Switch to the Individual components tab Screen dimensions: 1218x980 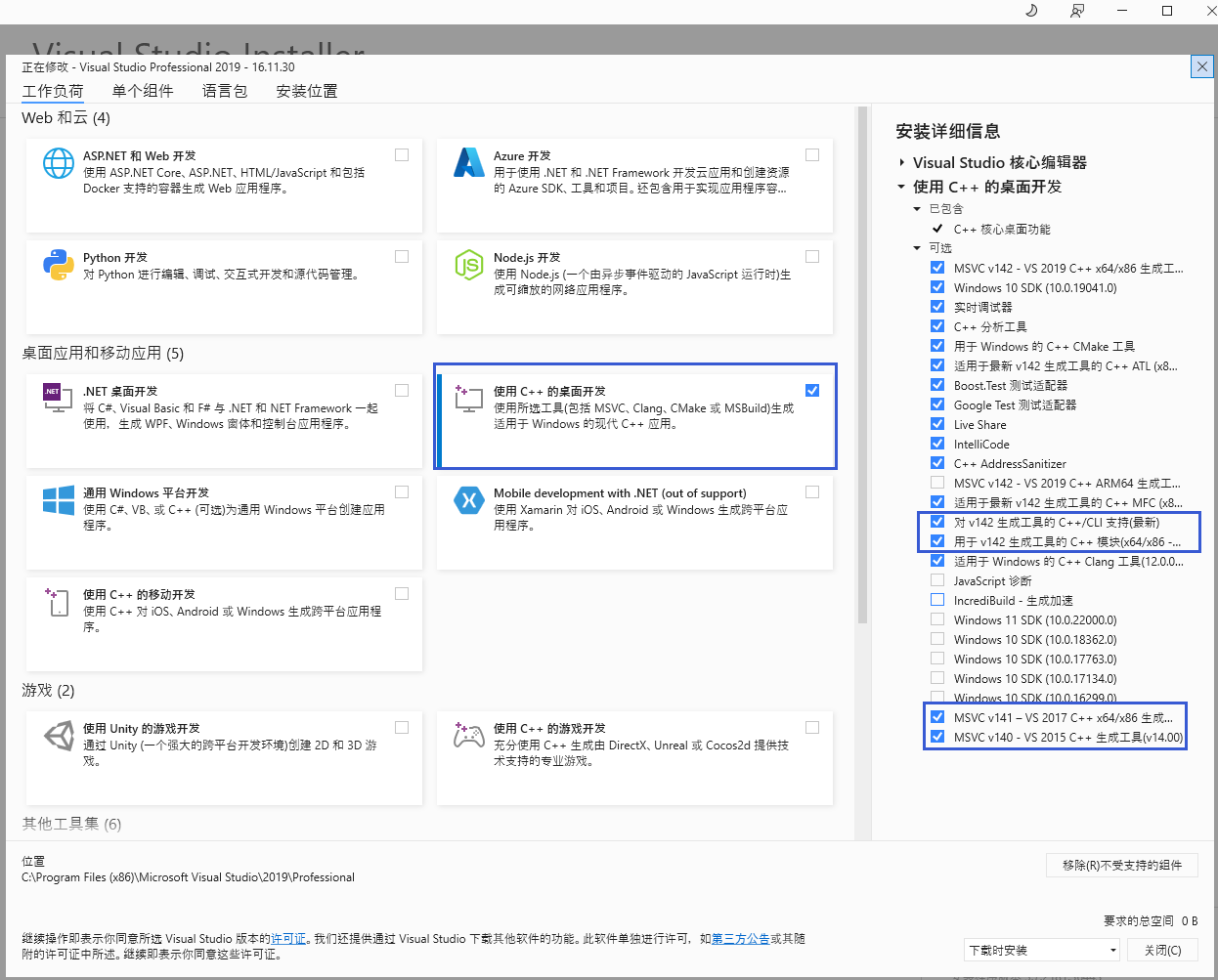pyautogui.click(x=143, y=91)
